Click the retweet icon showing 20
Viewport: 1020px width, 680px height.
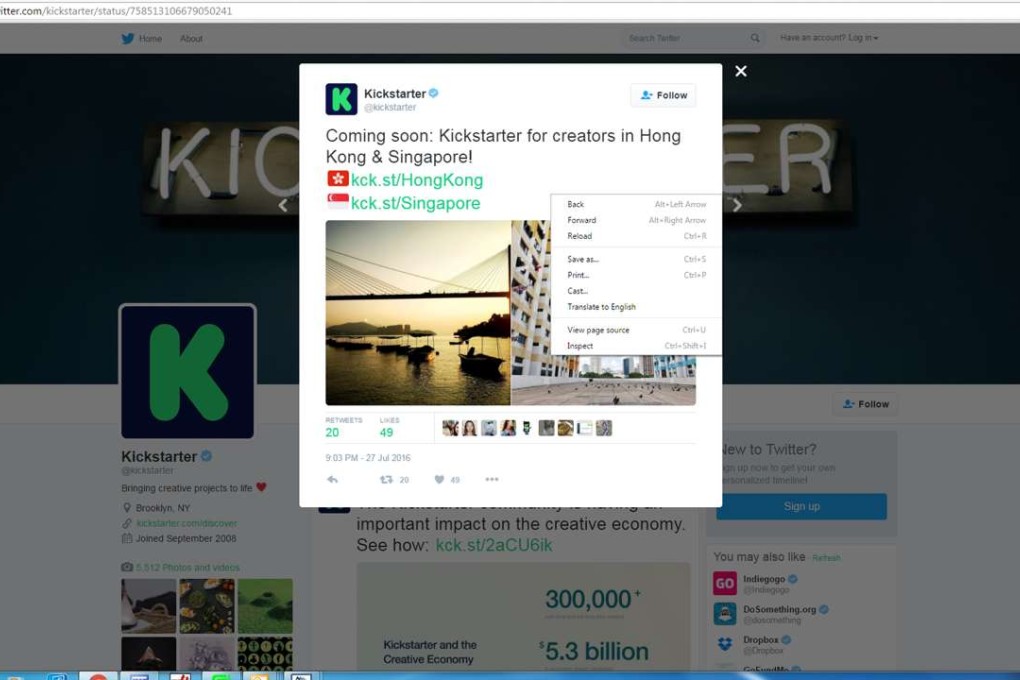tap(389, 479)
